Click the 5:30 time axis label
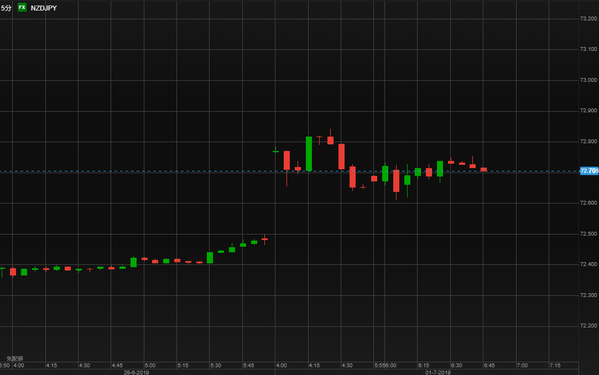Screen dimensions: 599x375 point(215,365)
